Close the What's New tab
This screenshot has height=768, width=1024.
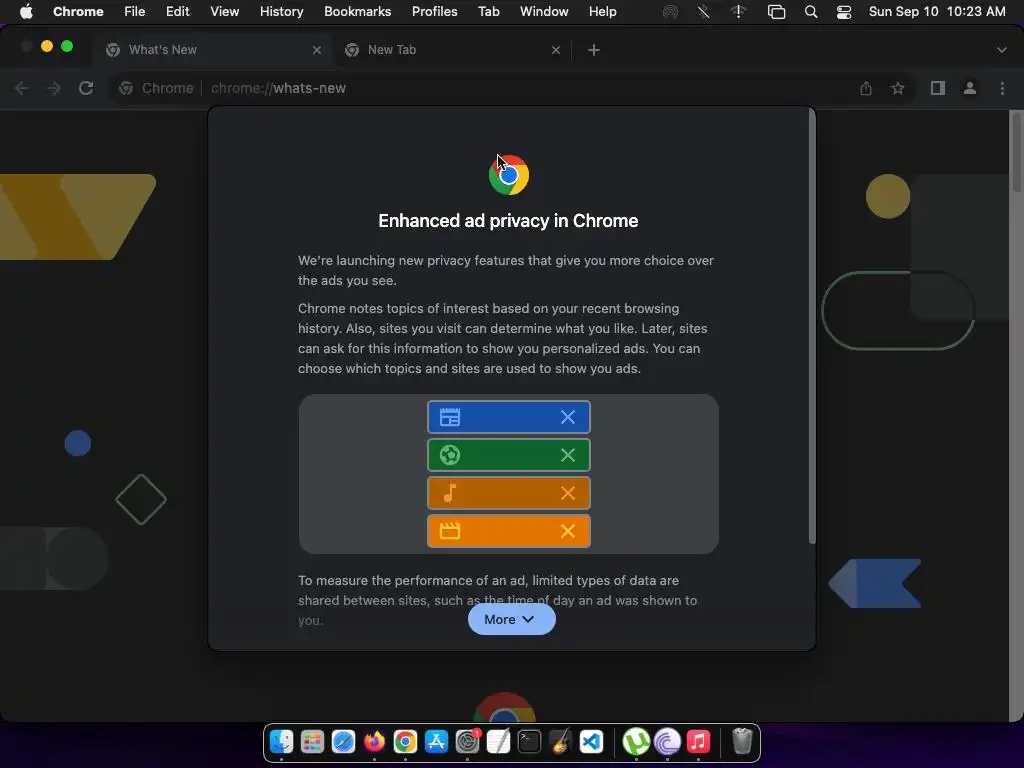coord(317,50)
